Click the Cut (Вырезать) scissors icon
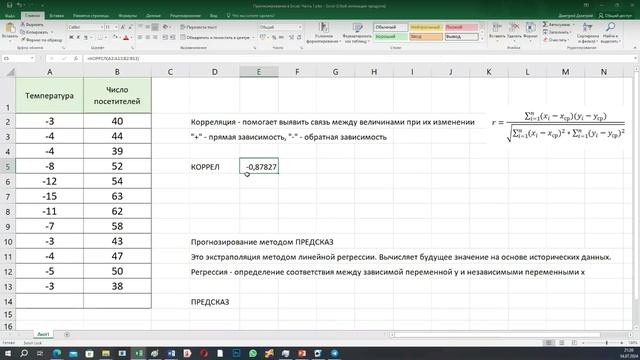Image resolution: width=640 pixels, height=360 pixels. [23, 25]
